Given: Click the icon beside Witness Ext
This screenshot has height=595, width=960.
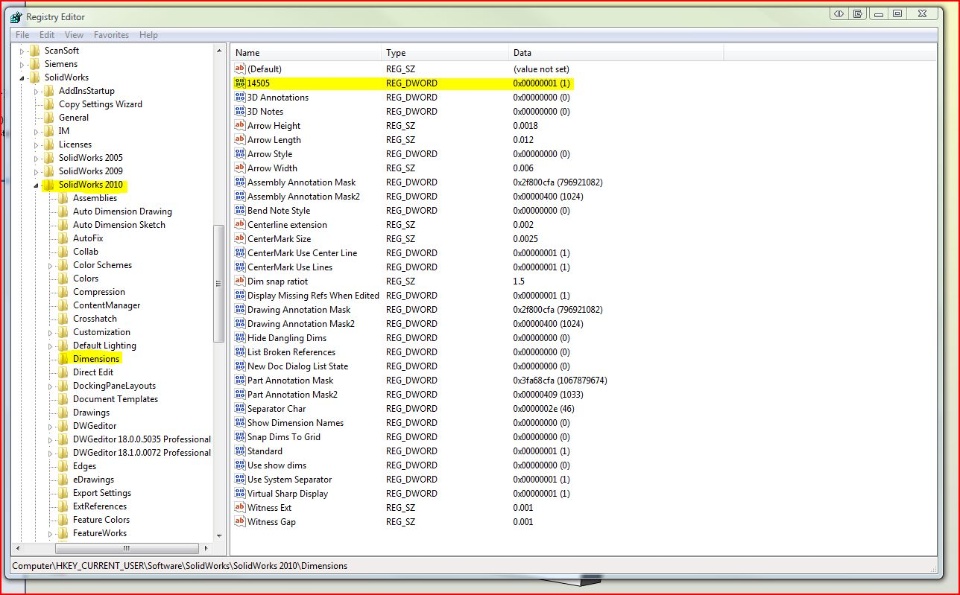Looking at the screenshot, I should pyautogui.click(x=240, y=507).
